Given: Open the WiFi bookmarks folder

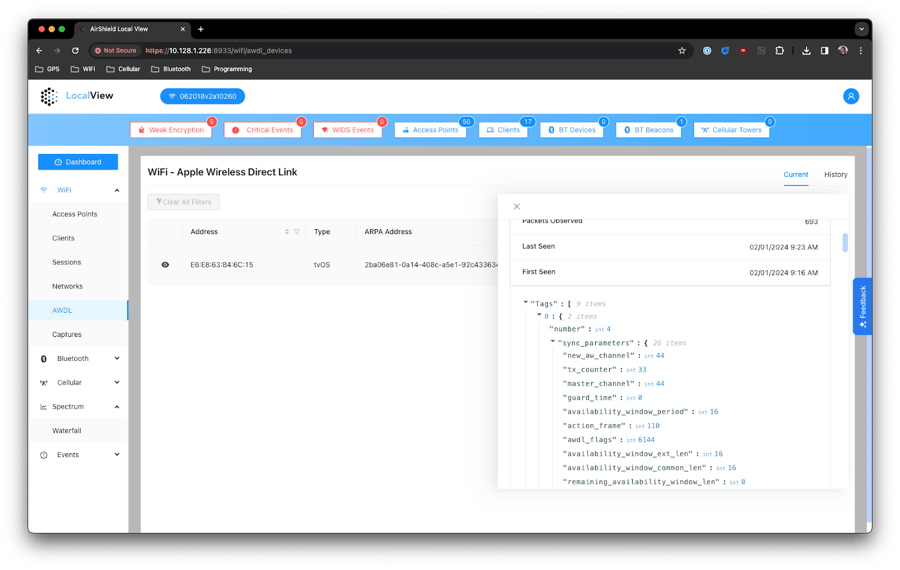Looking at the screenshot, I should (83, 69).
